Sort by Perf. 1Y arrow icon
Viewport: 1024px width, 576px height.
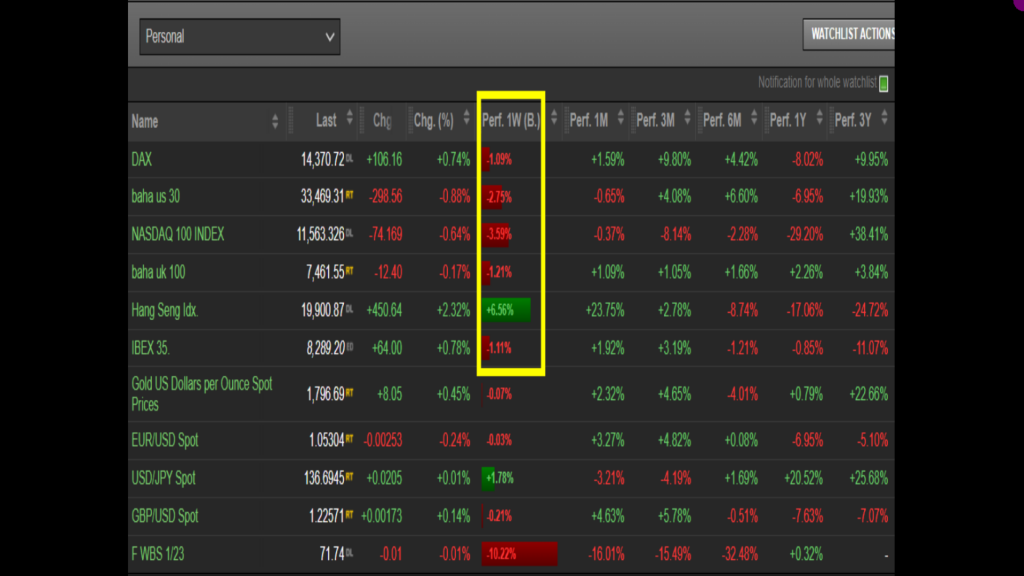[x=820, y=119]
